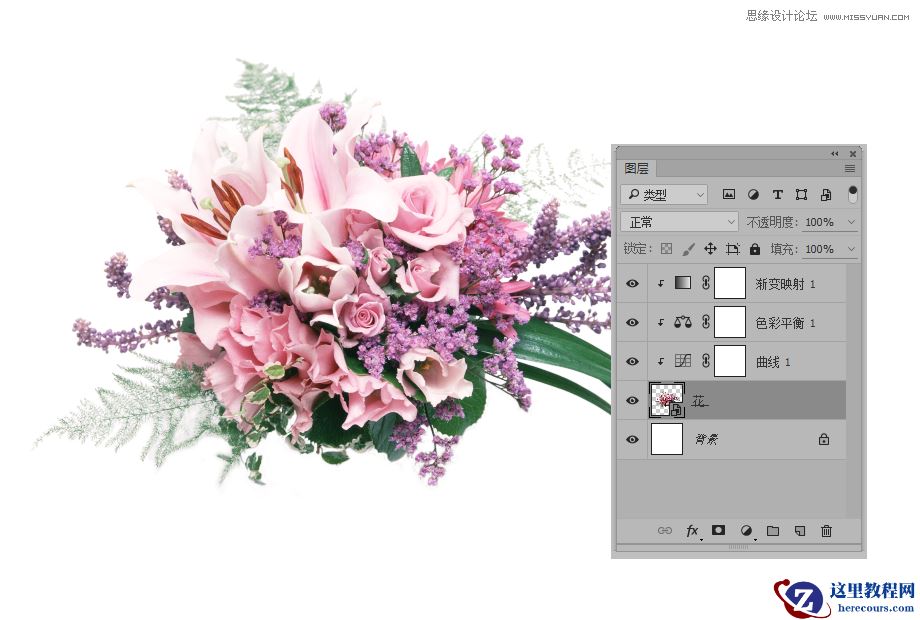Open the new adjustment layer icon
Viewport: 920px width, 620px height.
[x=746, y=530]
